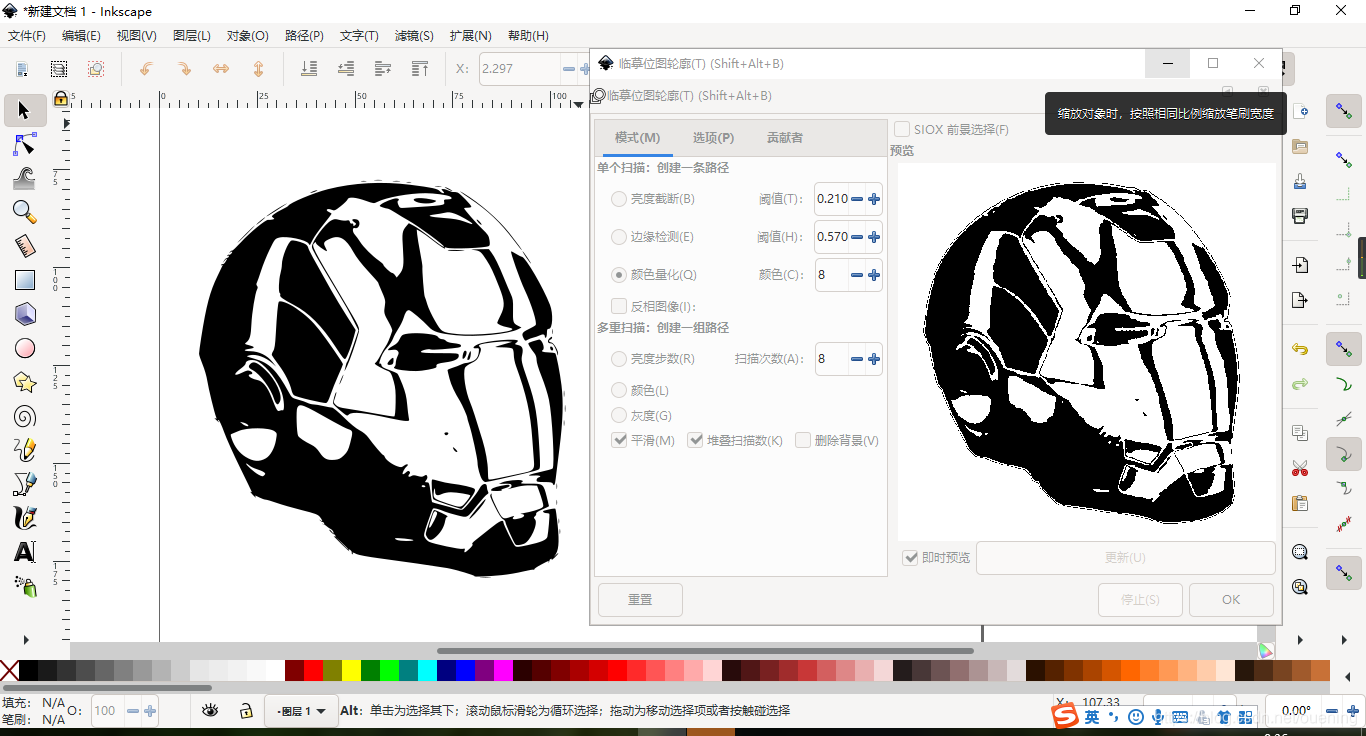This screenshot has width=1366, height=736.
Task: Click the Undo arrow in right toolbar
Action: coord(1300,349)
